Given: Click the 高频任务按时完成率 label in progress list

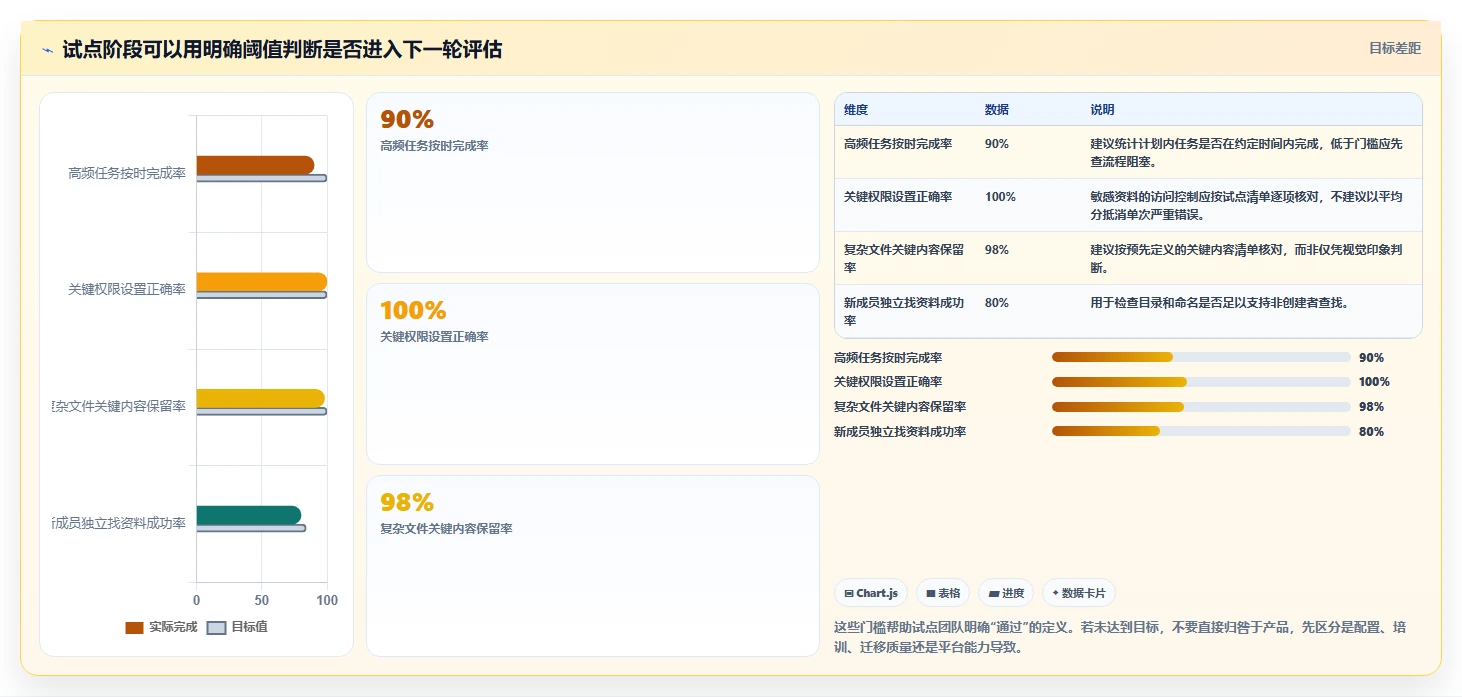Looking at the screenshot, I should [888, 357].
